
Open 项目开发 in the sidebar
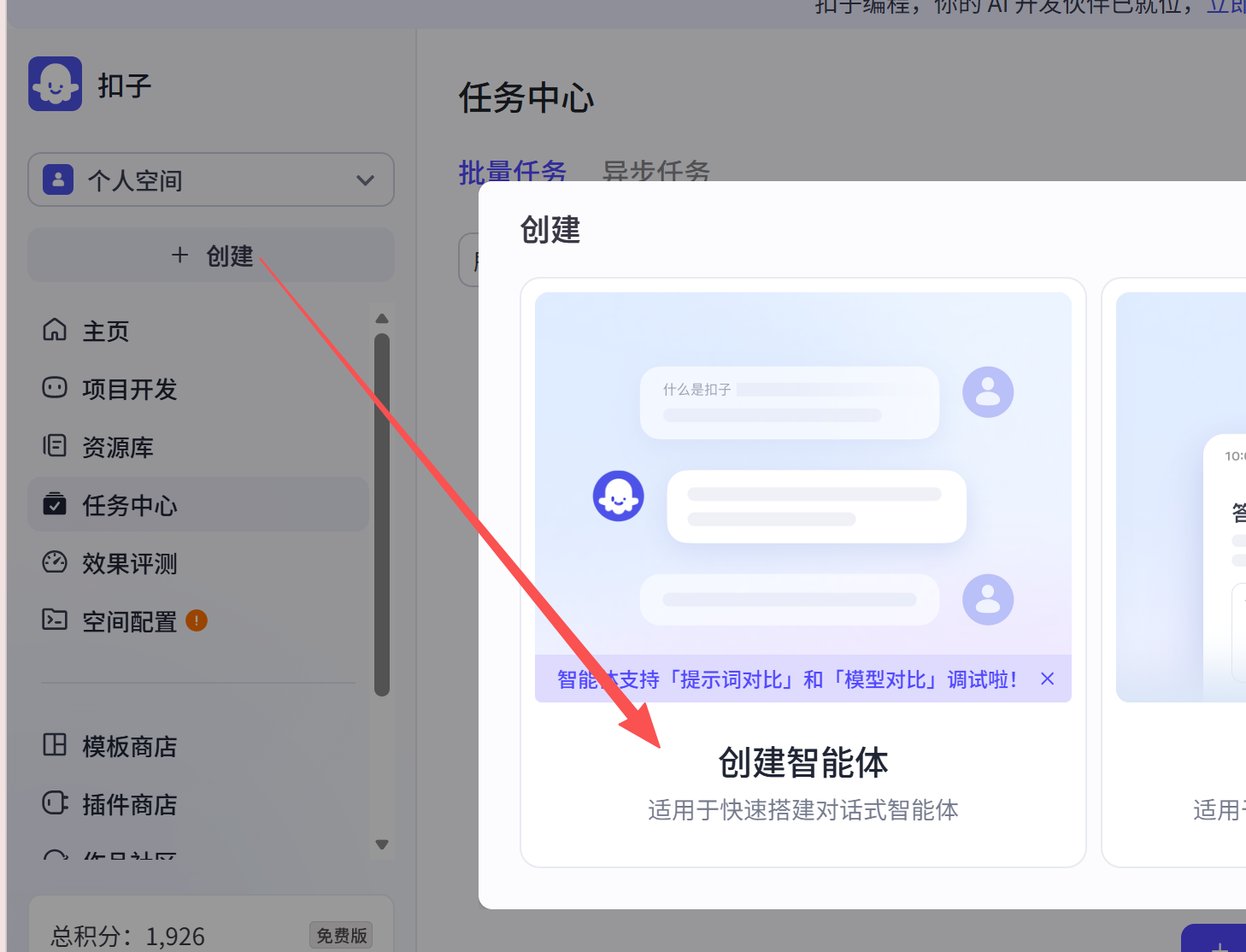[x=198, y=389]
